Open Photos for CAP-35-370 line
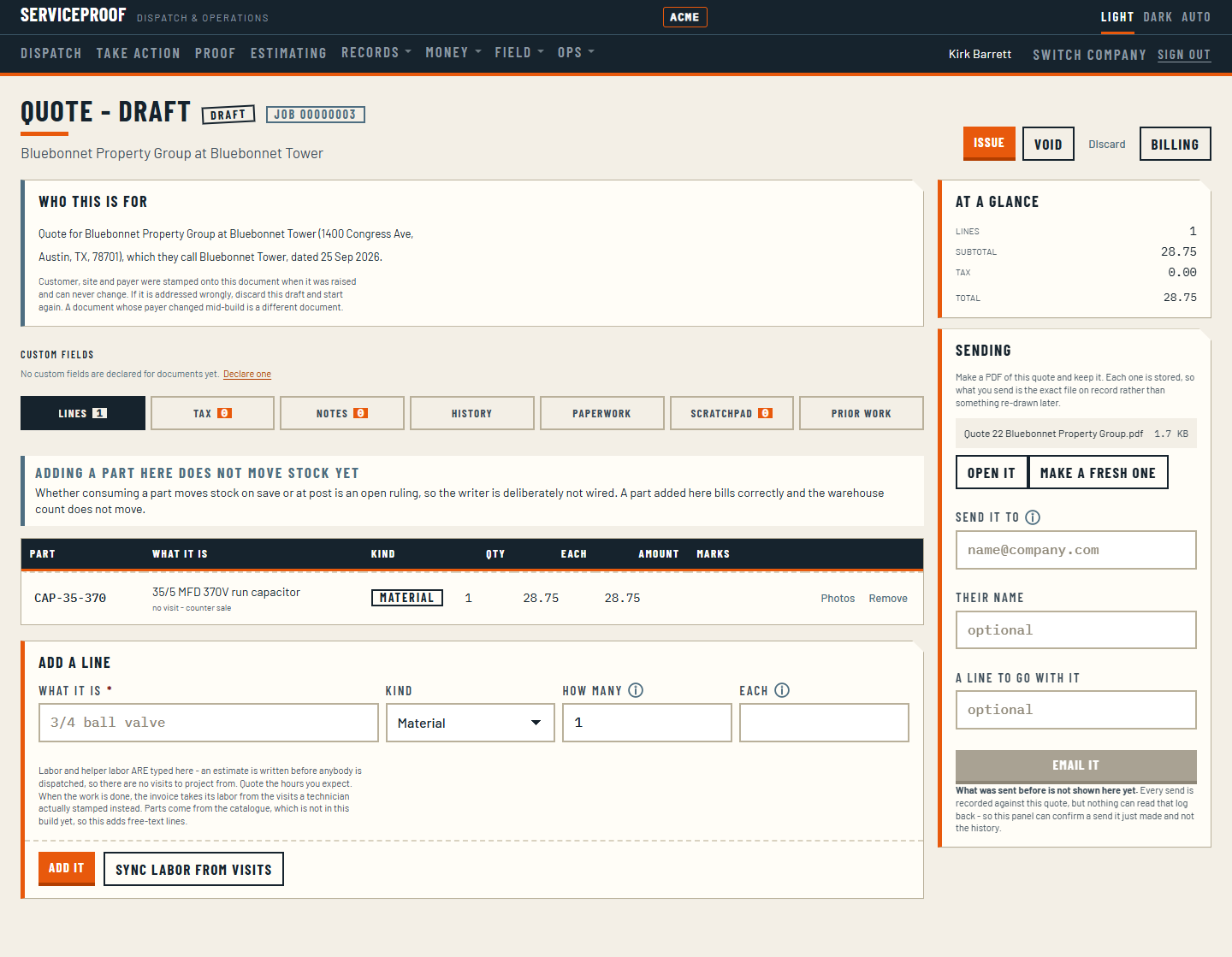Image resolution: width=1232 pixels, height=957 pixels. click(x=838, y=599)
